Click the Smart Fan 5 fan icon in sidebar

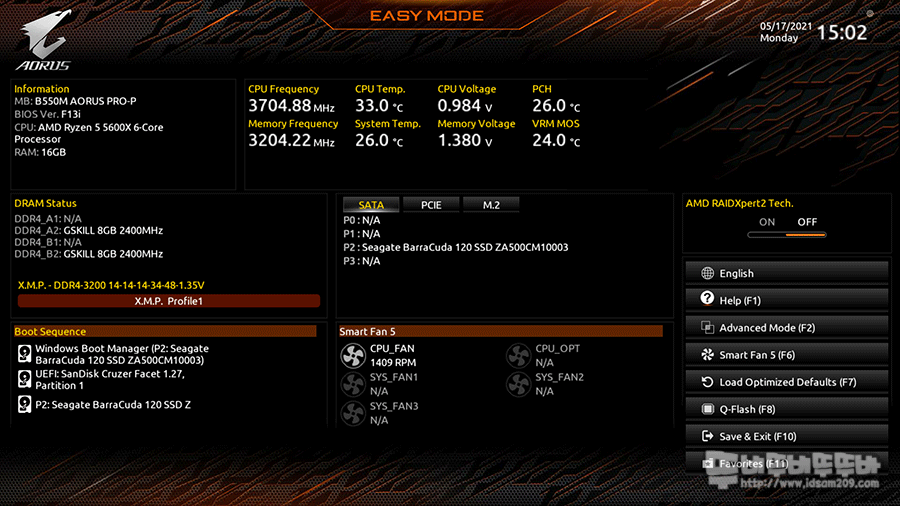(x=707, y=355)
